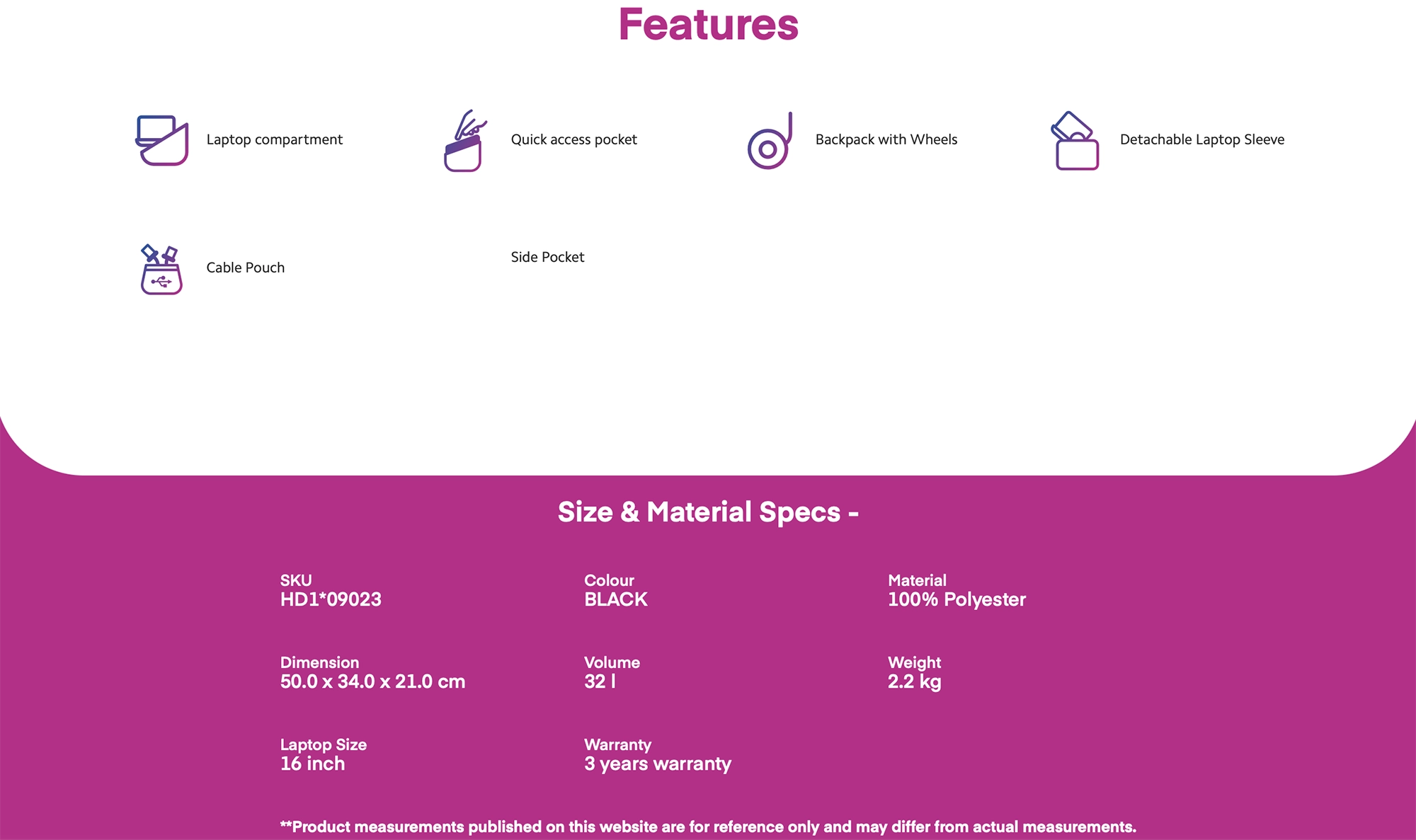
Task: Click the 32 l volume value
Action: coord(600,681)
